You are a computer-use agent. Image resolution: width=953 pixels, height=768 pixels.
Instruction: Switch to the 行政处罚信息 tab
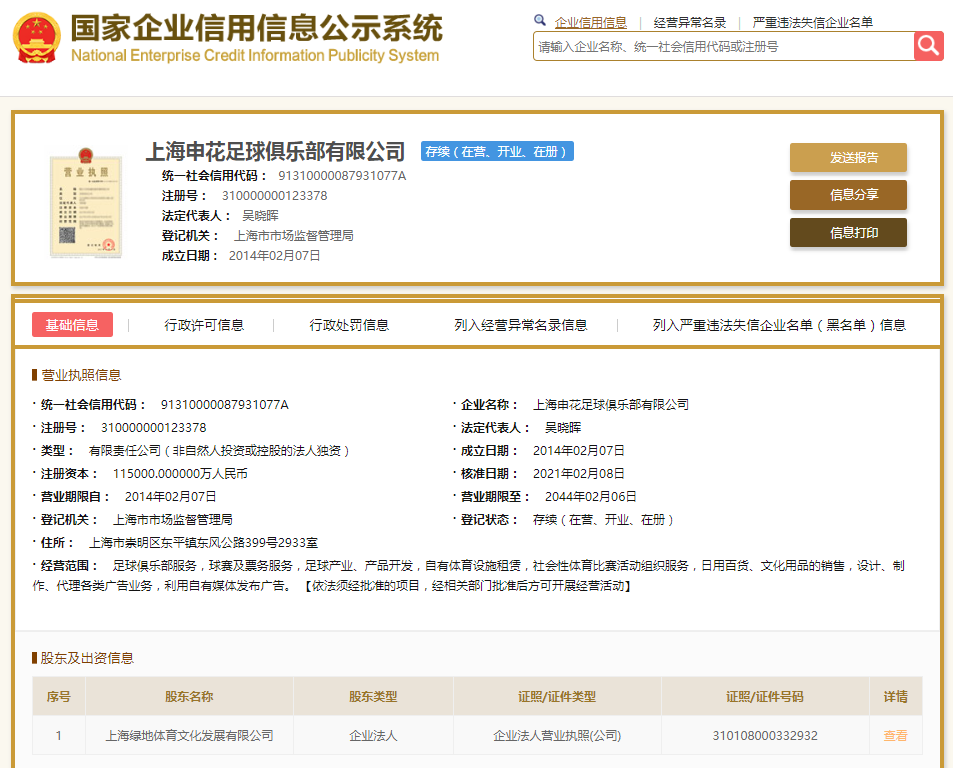(349, 325)
